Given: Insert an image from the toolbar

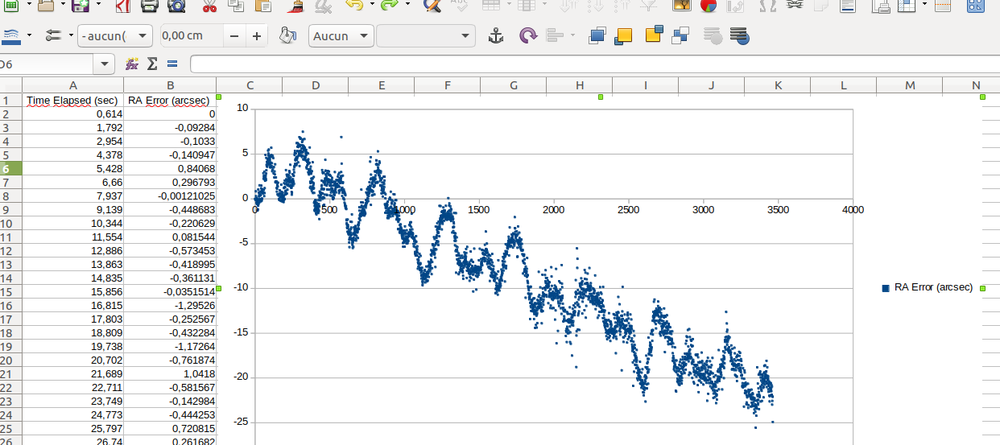Looking at the screenshot, I should click(682, 5).
